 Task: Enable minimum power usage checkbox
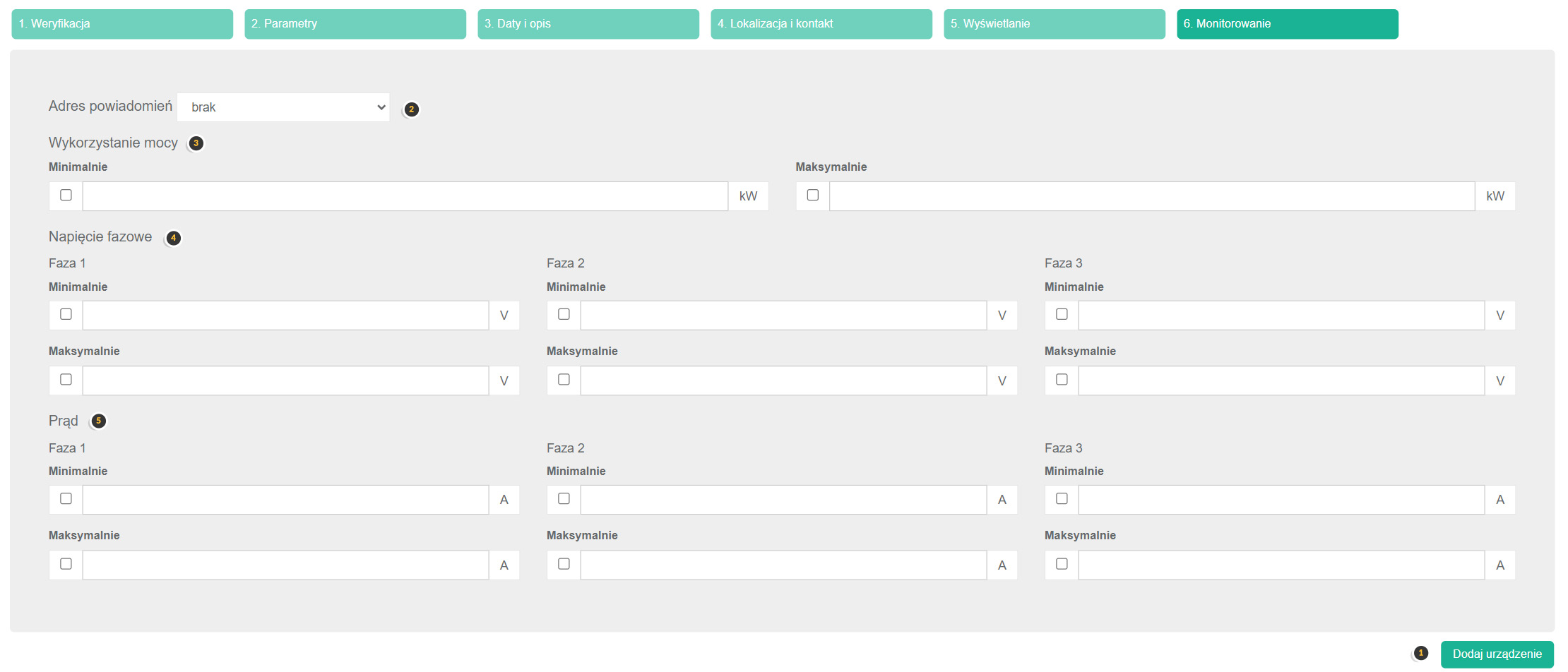[66, 196]
